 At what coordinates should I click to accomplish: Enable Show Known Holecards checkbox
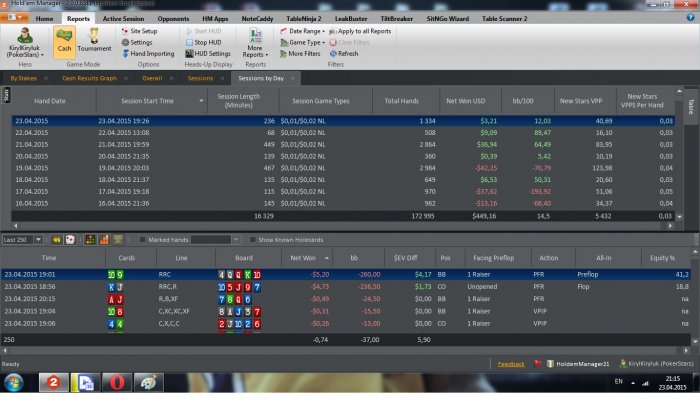253,240
